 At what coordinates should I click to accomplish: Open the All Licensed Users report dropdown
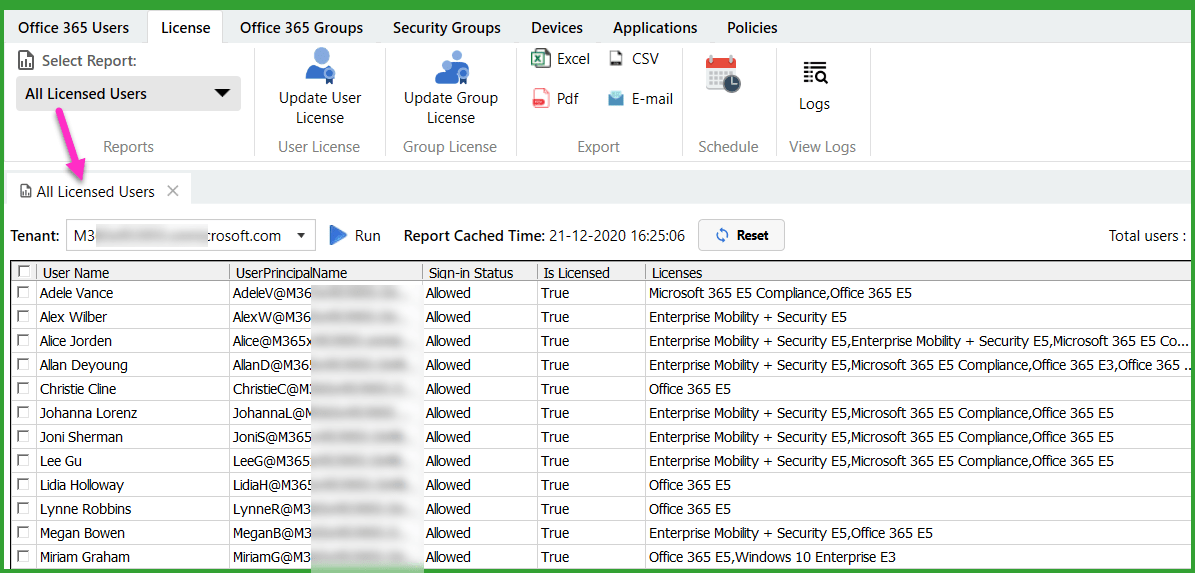pyautogui.click(x=128, y=94)
